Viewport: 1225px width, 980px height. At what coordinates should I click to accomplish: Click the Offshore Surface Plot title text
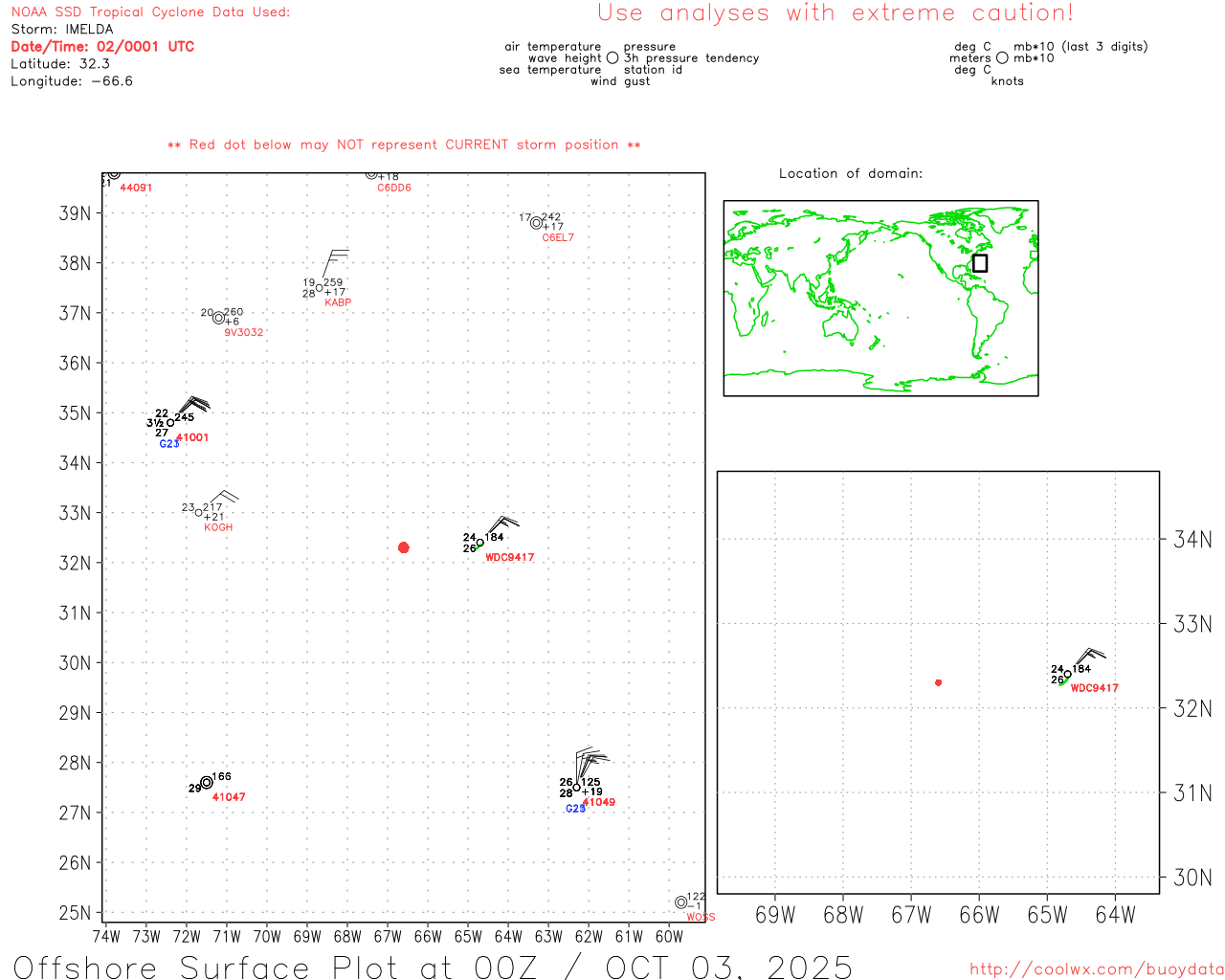433,966
